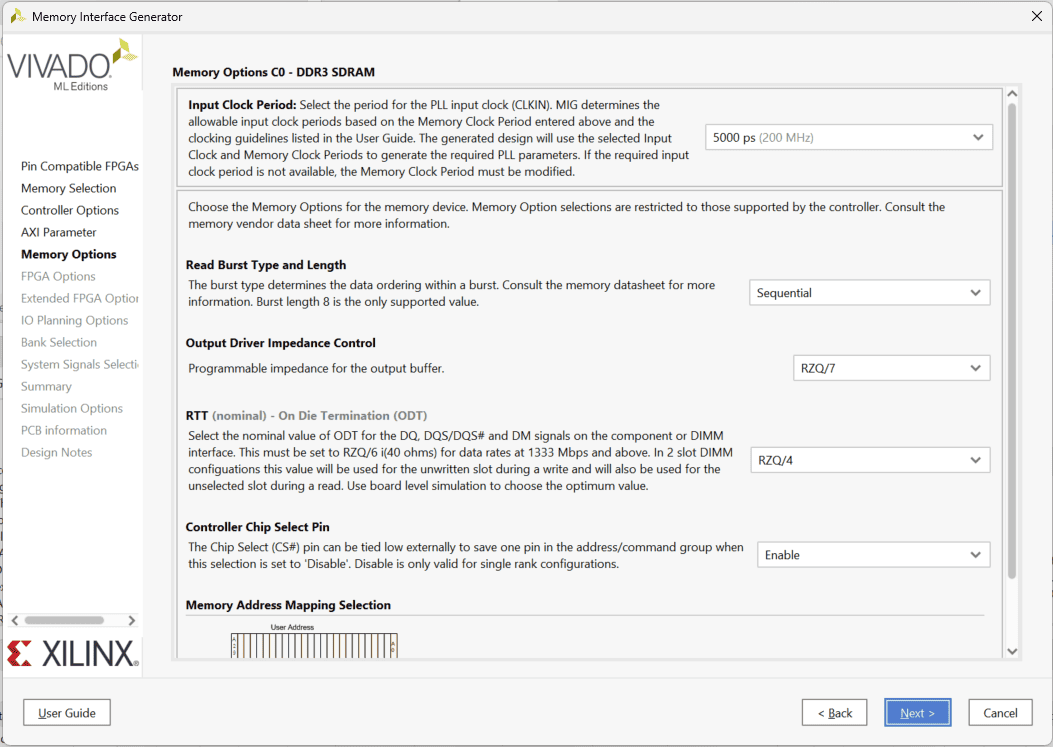Open the Read Burst Type dropdown
Viewport: 1053px width, 747px height.
point(869,293)
